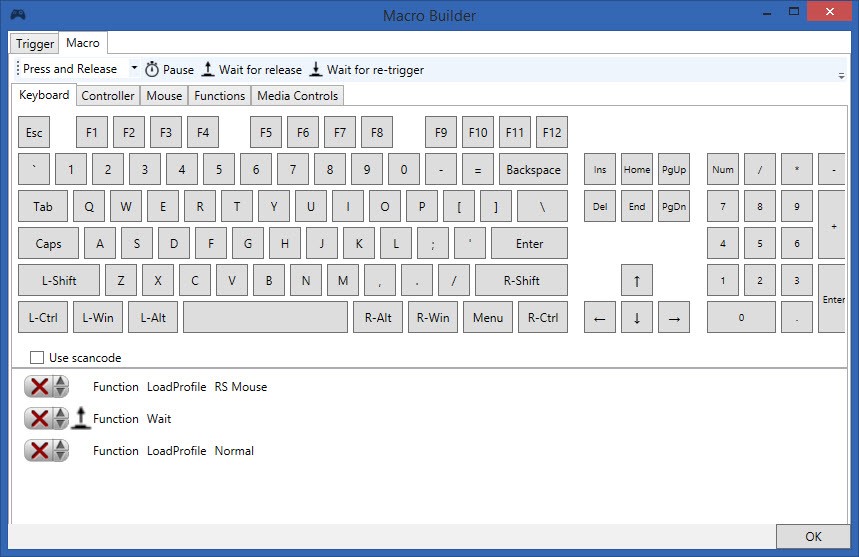Switch to the Controller tab
The width and height of the screenshot is (859, 557).
coord(108,96)
